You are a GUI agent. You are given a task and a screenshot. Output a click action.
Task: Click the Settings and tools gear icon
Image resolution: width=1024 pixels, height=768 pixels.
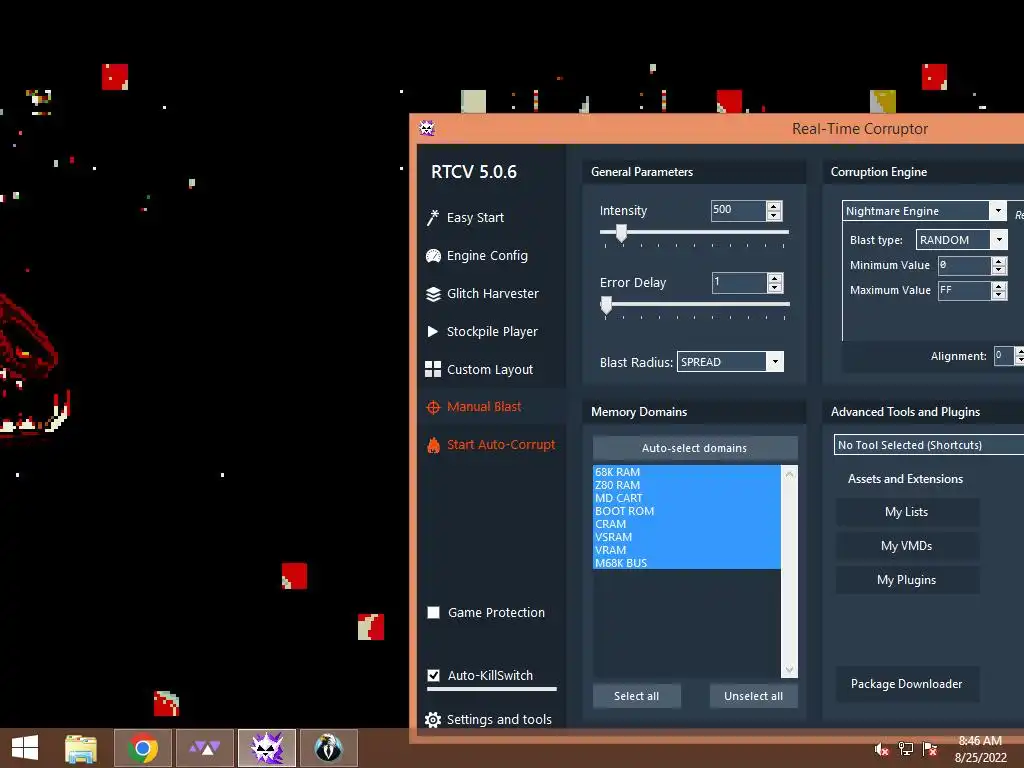point(432,720)
